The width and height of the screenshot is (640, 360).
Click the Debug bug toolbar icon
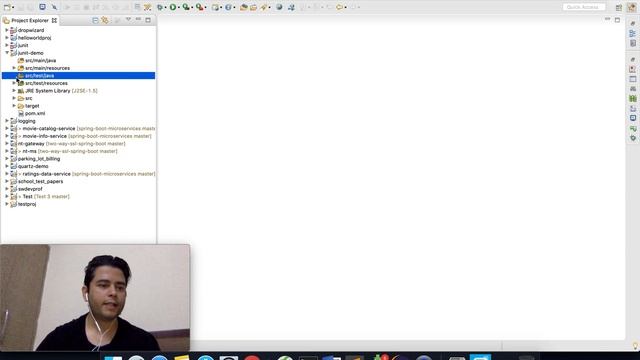[160, 7]
